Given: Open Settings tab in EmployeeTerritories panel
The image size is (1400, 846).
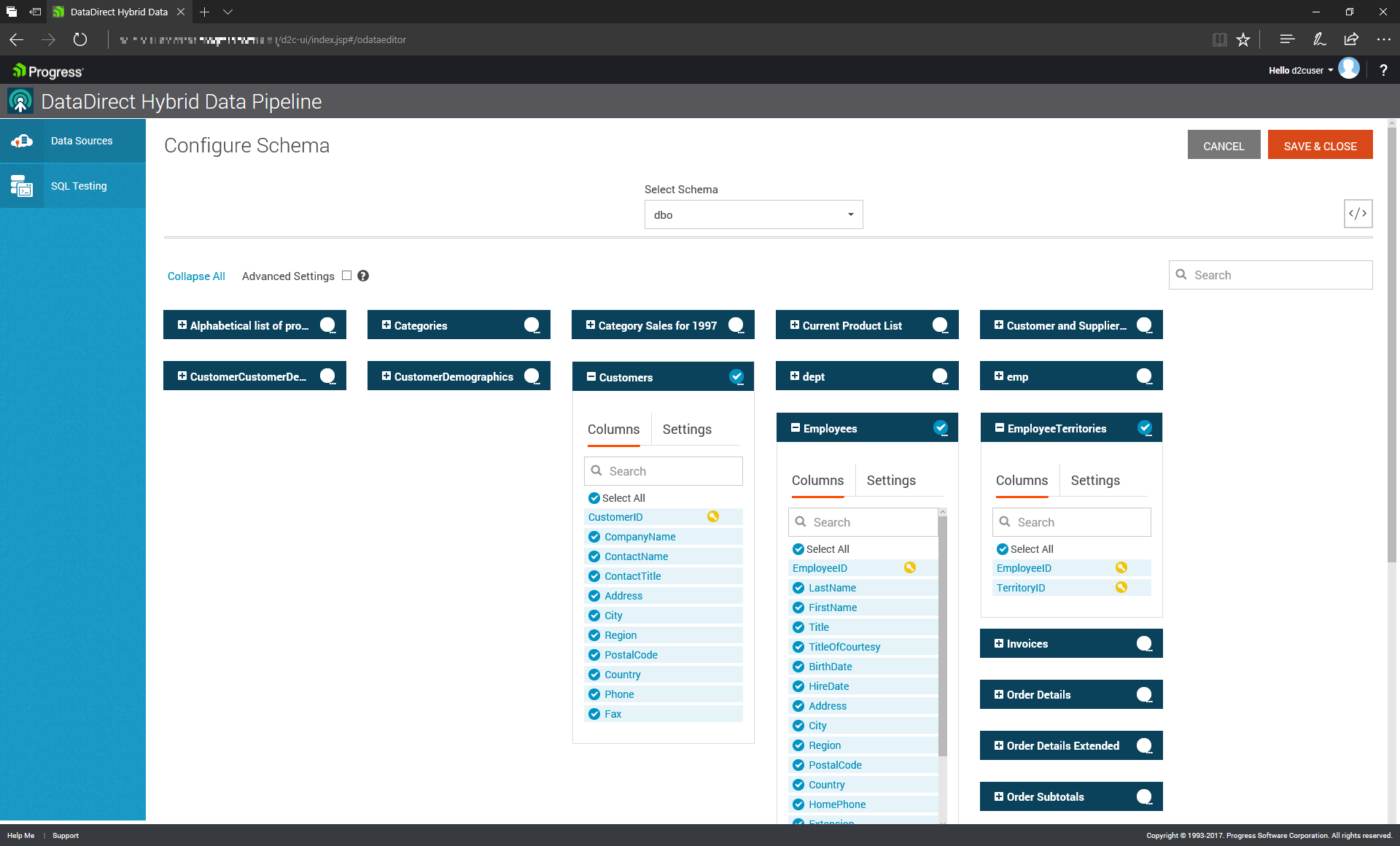Looking at the screenshot, I should [x=1095, y=481].
